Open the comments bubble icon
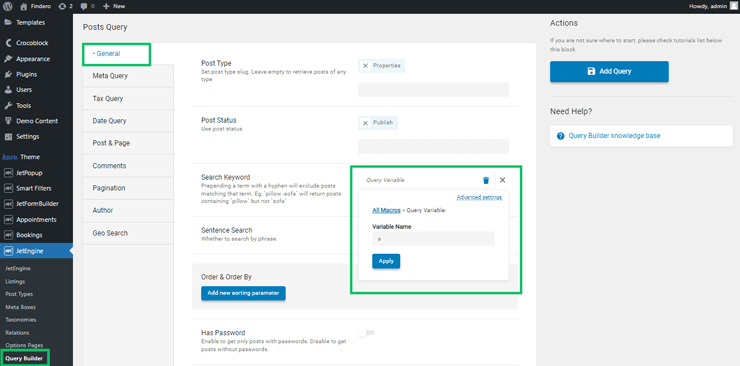The height and width of the screenshot is (366, 740). coord(84,6)
